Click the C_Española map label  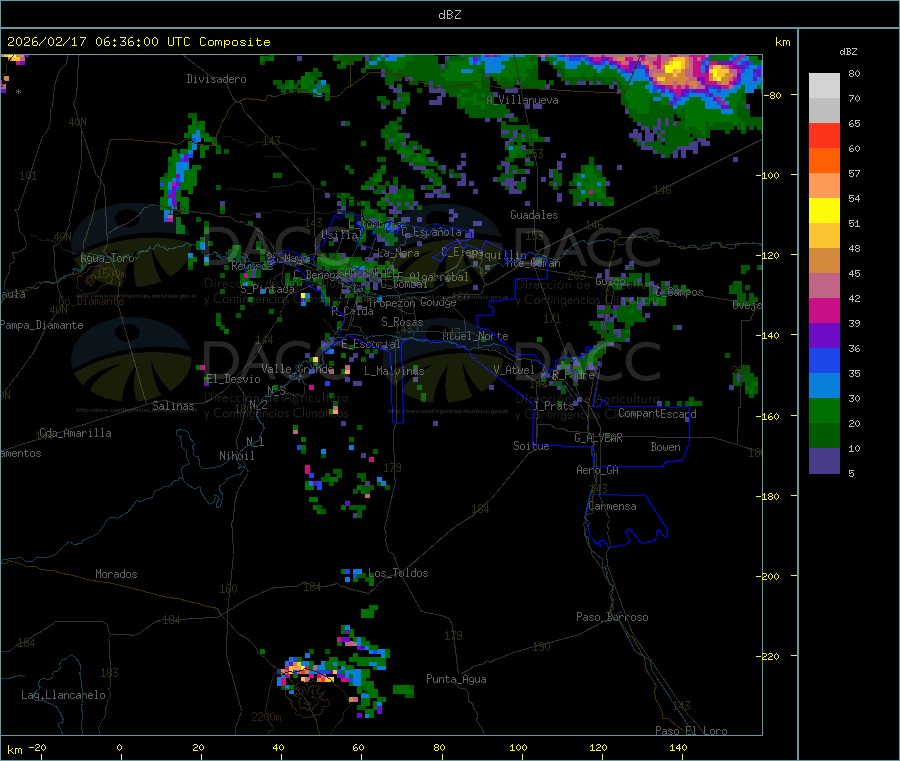431,232
